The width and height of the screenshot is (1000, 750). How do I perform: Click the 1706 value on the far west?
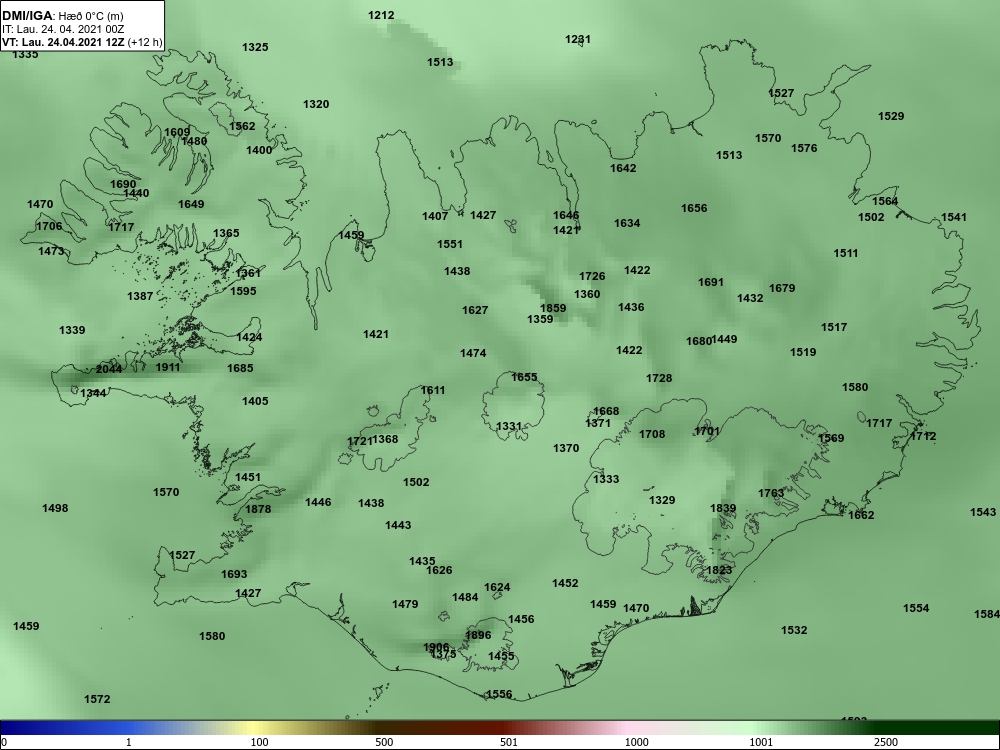tap(49, 226)
